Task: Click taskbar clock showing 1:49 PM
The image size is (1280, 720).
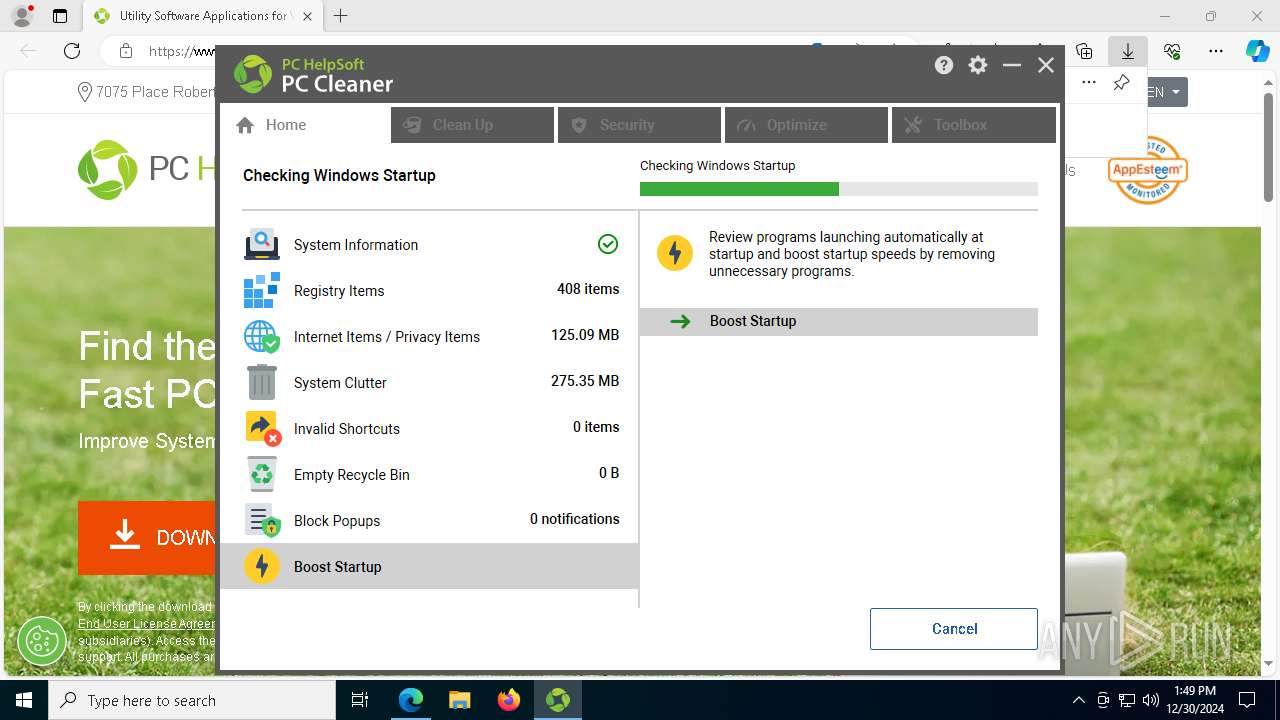Action: point(1195,700)
